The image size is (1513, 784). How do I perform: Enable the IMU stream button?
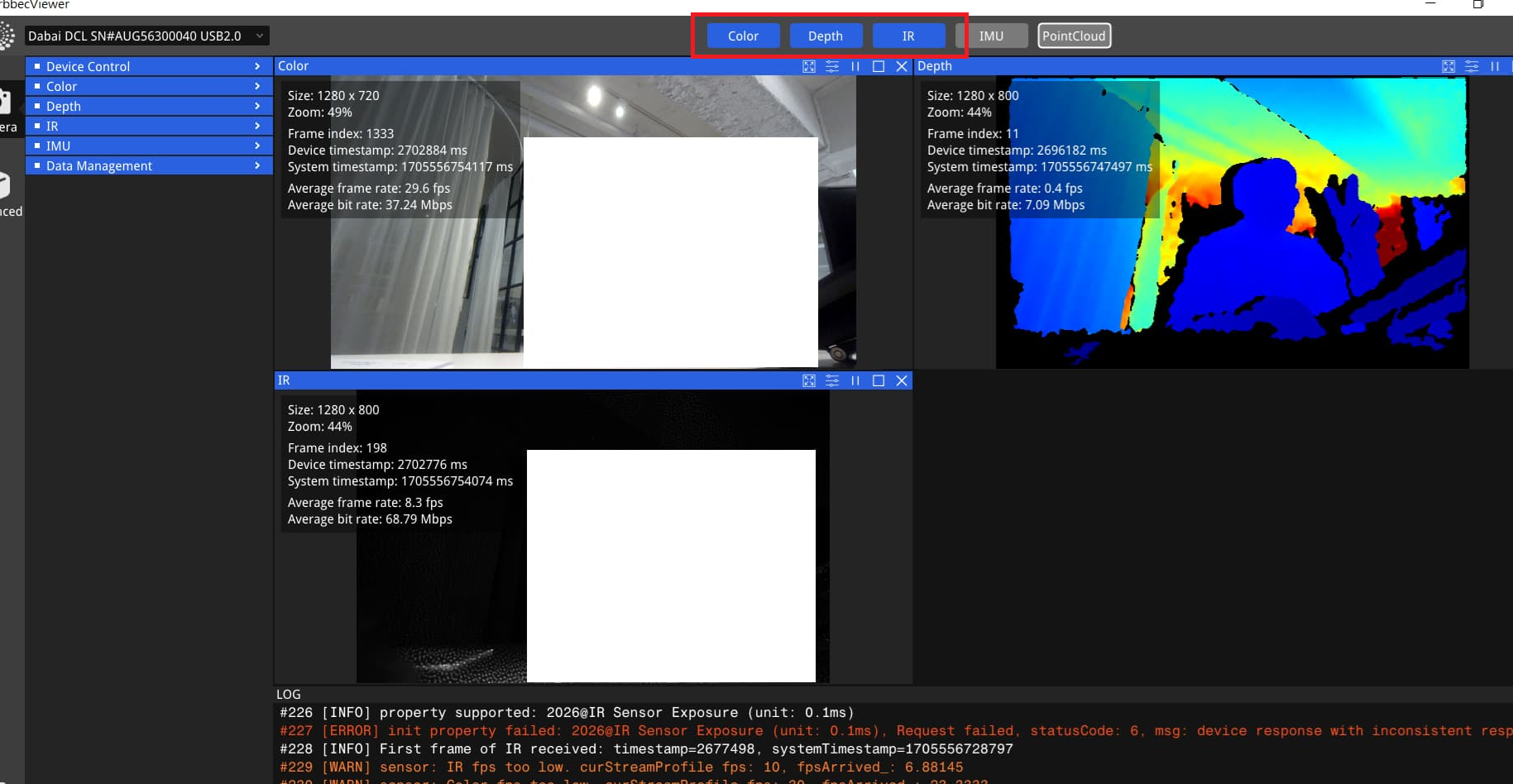click(991, 36)
